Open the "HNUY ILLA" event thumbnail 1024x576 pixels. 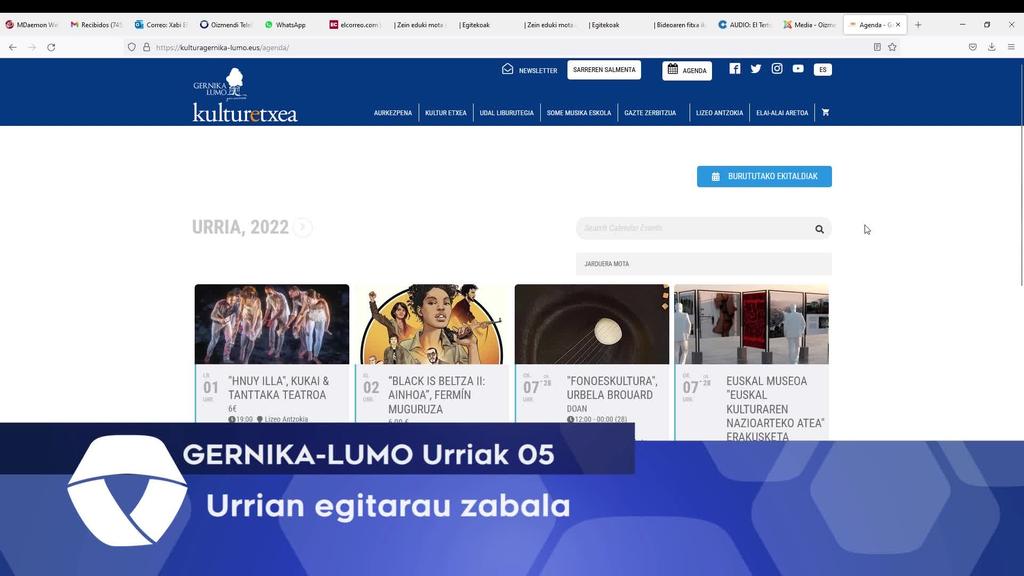pyautogui.click(x=272, y=324)
